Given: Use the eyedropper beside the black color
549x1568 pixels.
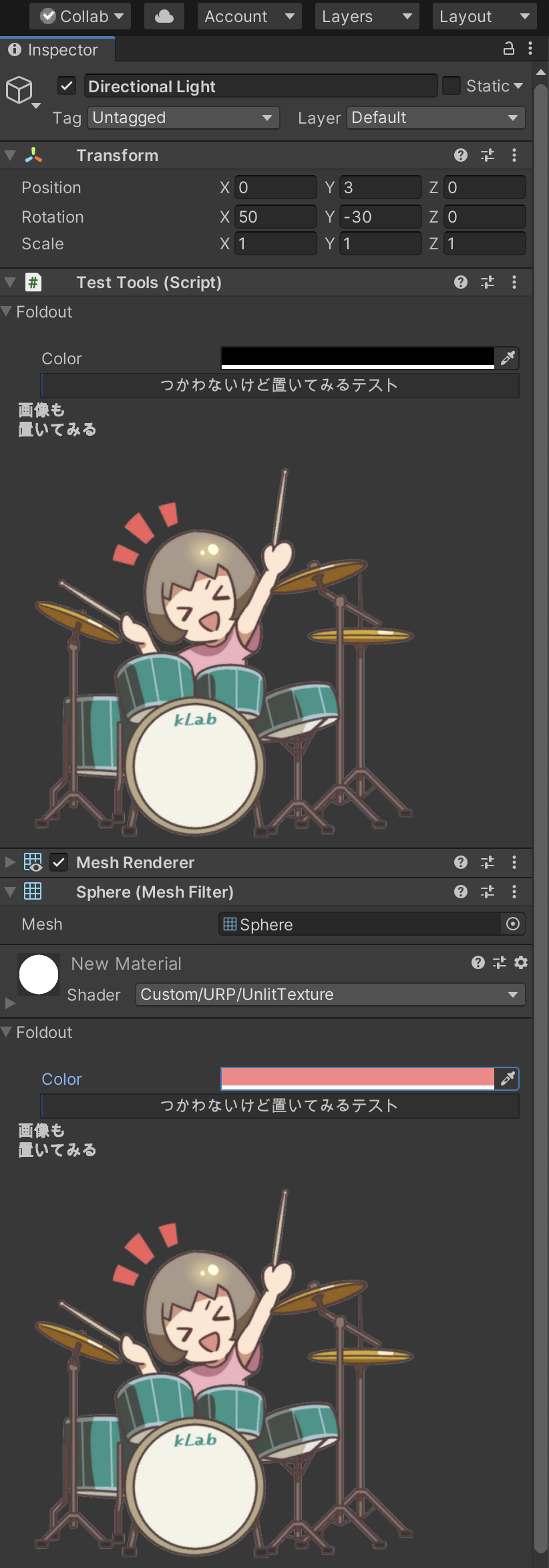Looking at the screenshot, I should click(508, 358).
